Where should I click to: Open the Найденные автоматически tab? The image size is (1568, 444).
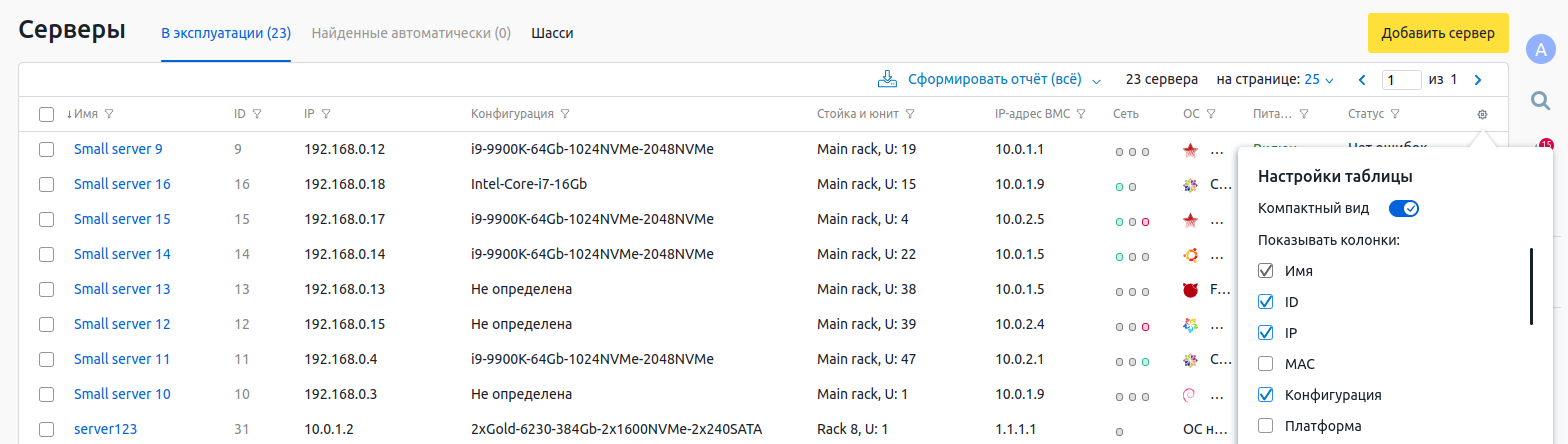[411, 33]
